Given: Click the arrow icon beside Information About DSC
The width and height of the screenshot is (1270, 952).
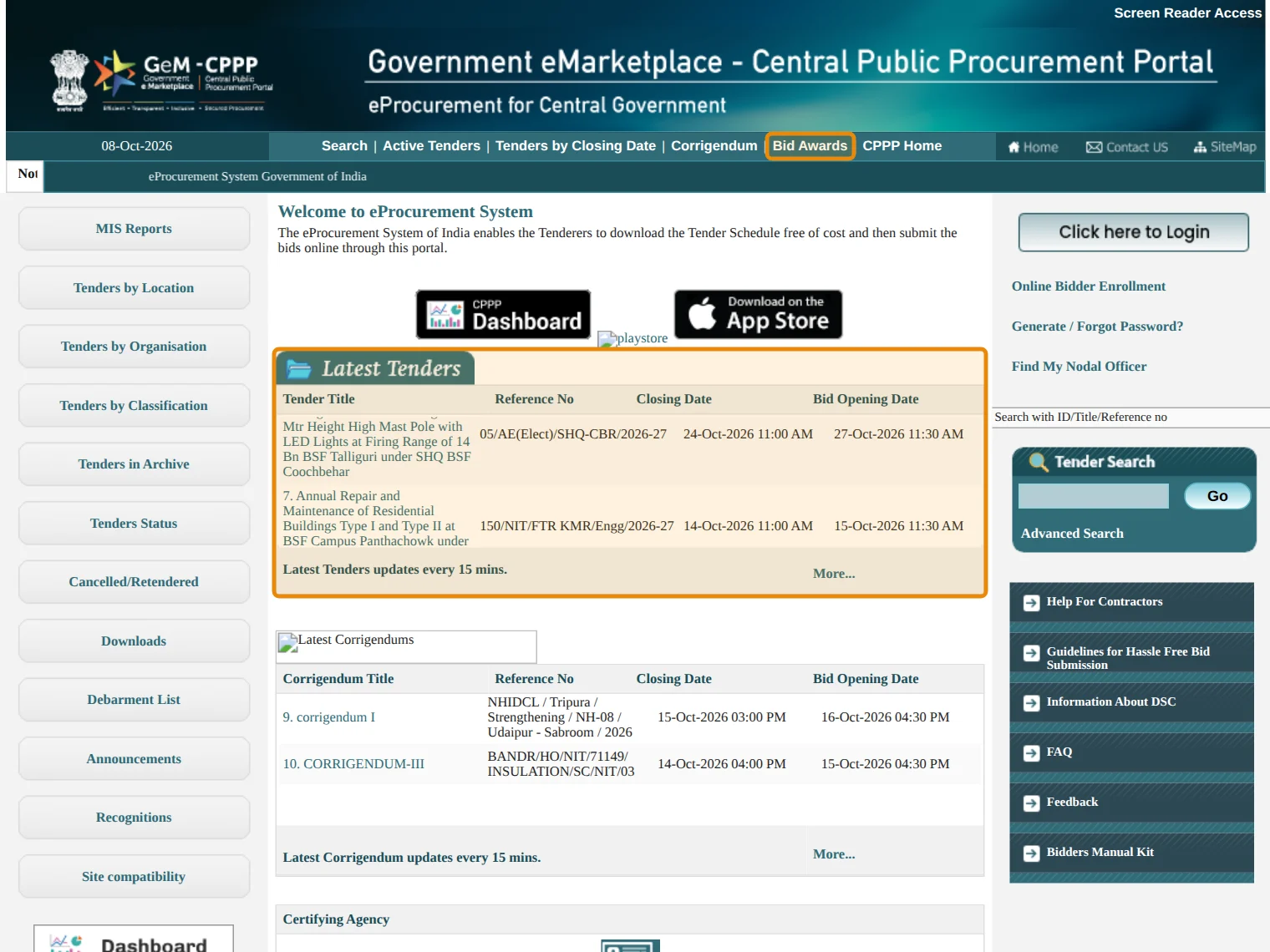Looking at the screenshot, I should point(1032,703).
